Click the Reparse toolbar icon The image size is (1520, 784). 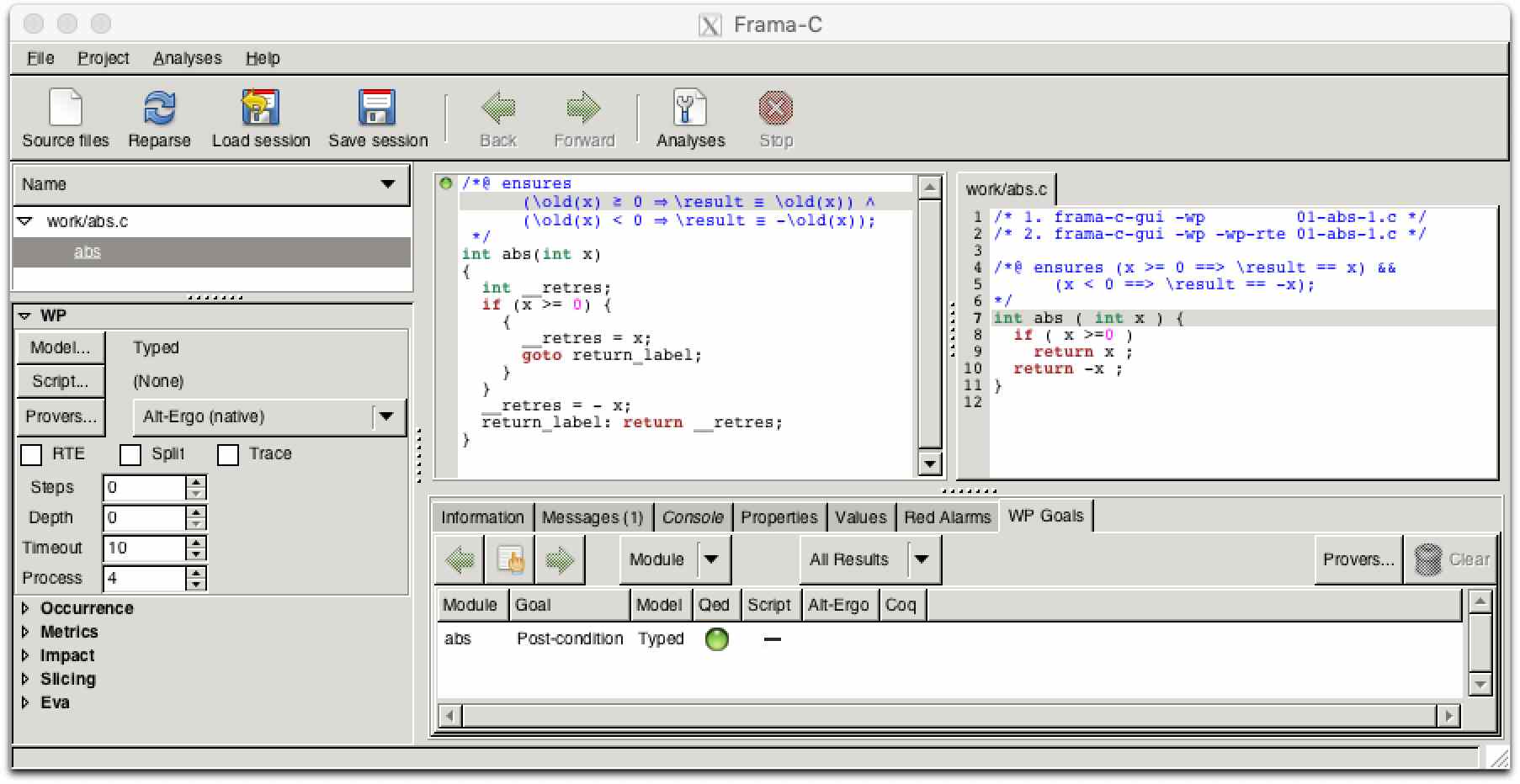(x=159, y=109)
